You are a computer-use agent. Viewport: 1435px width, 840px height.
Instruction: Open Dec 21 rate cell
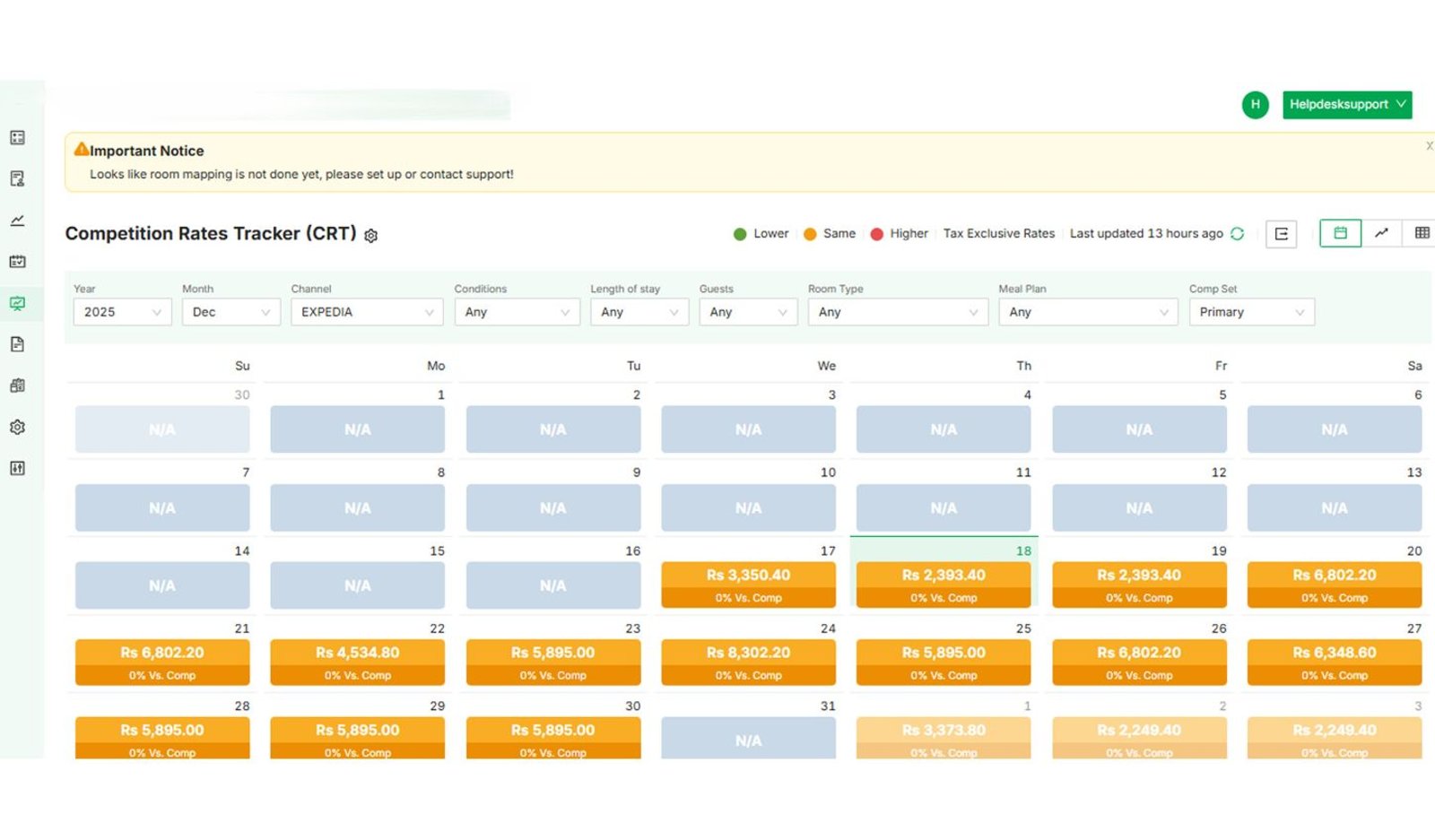click(x=162, y=662)
